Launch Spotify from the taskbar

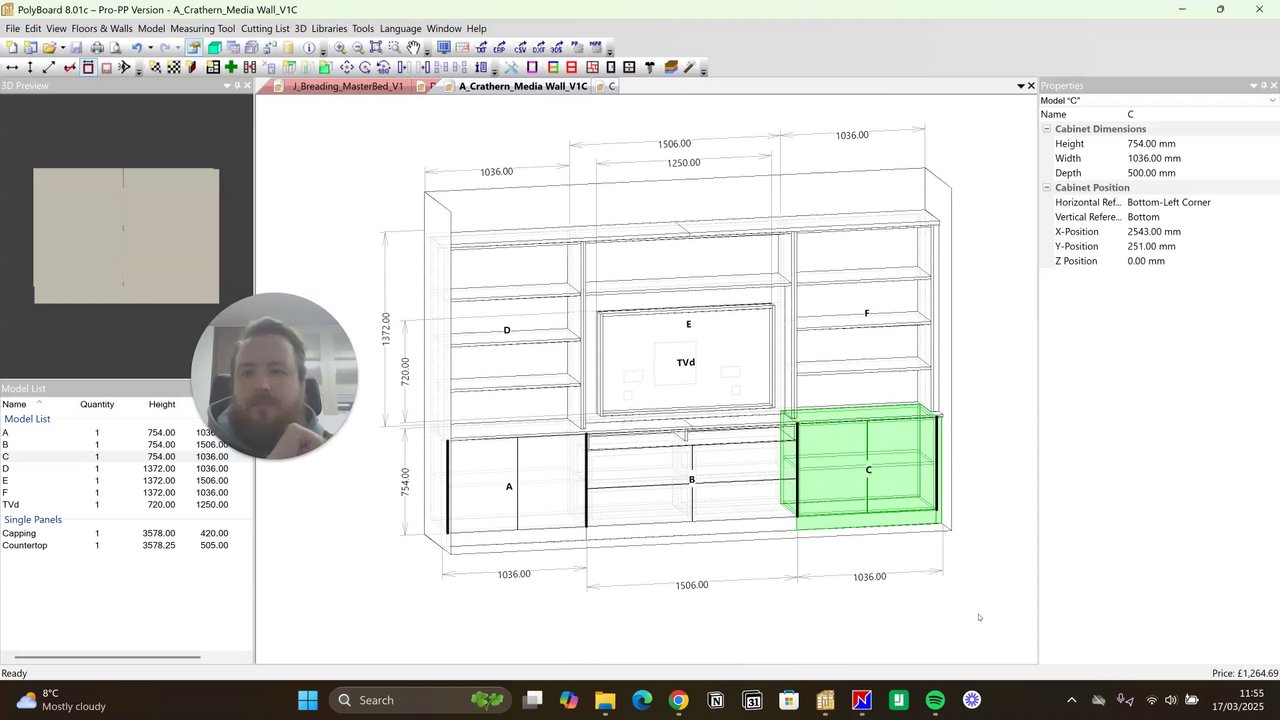(935, 700)
